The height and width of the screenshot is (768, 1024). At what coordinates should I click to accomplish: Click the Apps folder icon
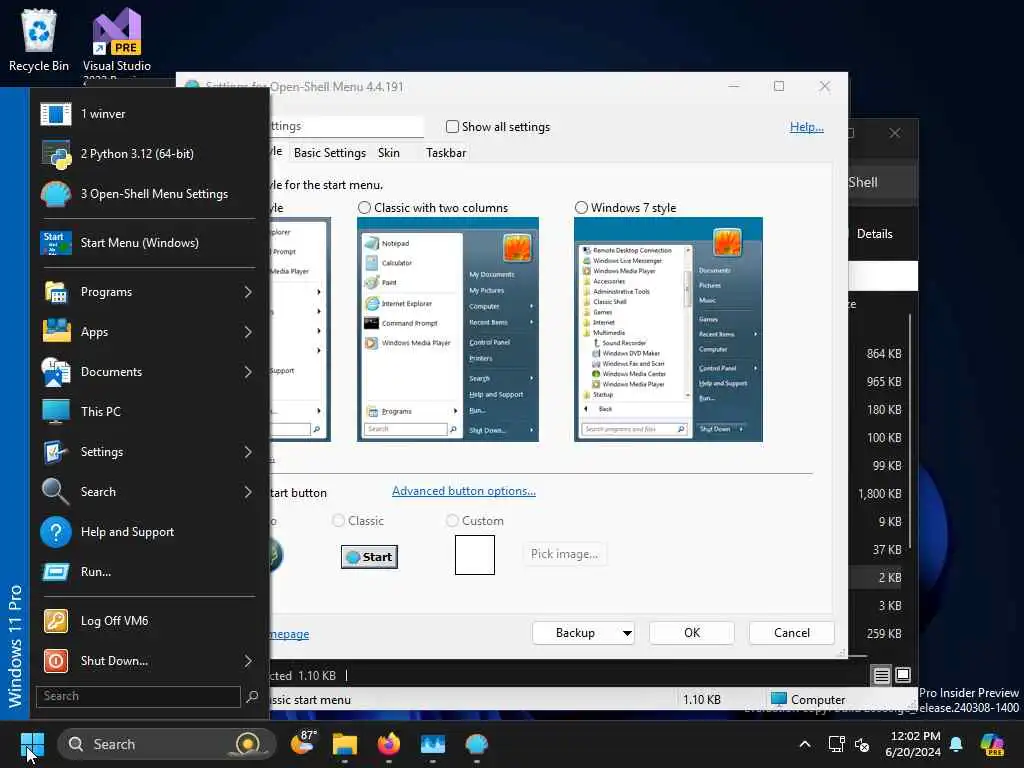[56, 332]
